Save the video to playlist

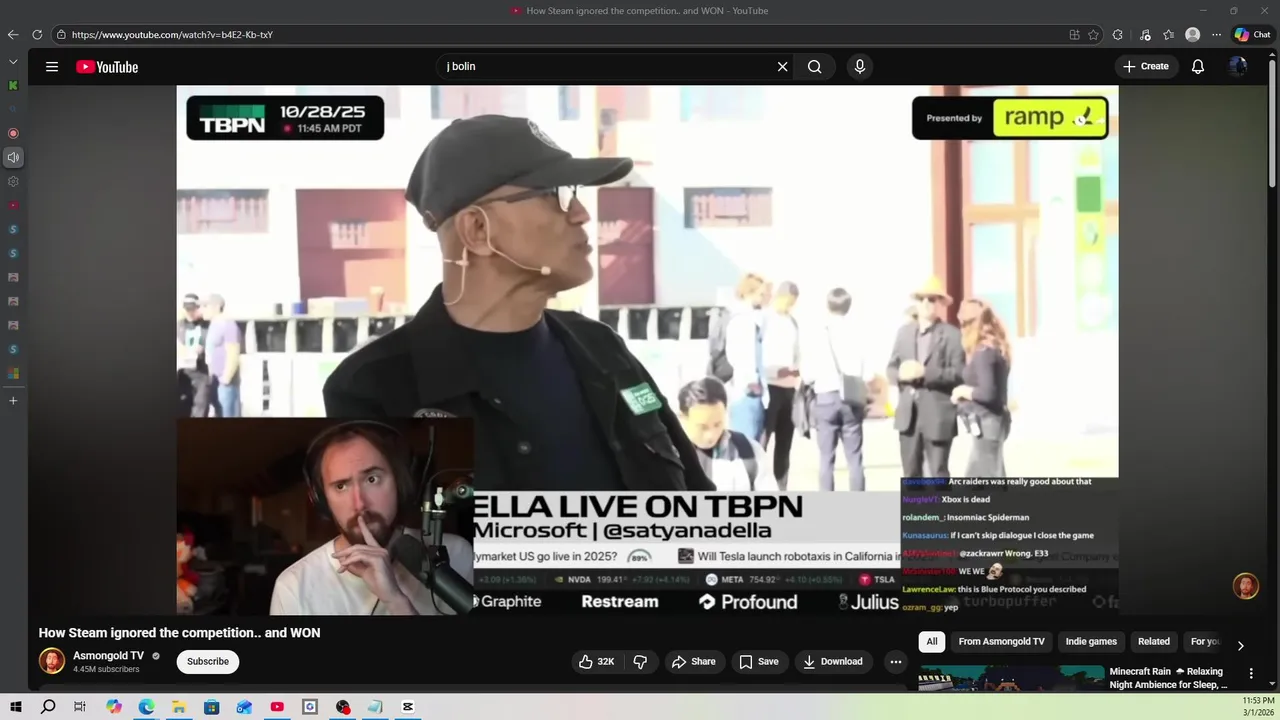759,661
